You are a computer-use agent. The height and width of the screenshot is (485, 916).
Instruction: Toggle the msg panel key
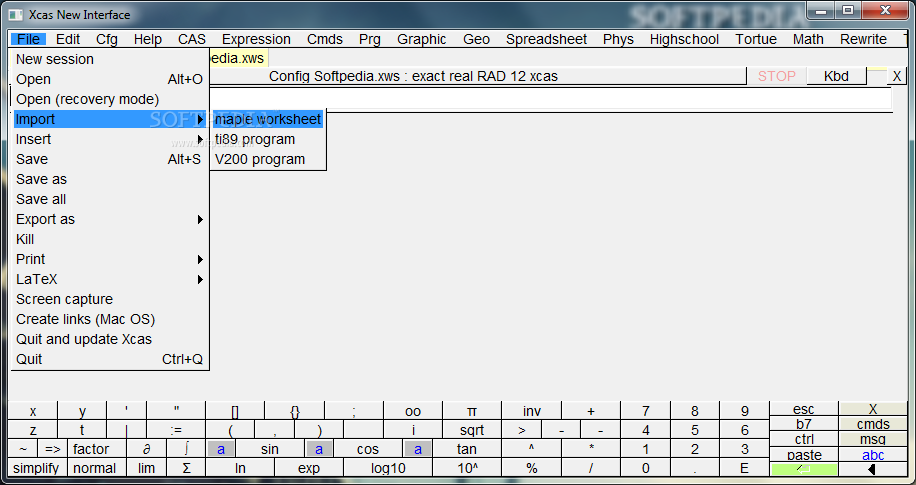(x=873, y=439)
